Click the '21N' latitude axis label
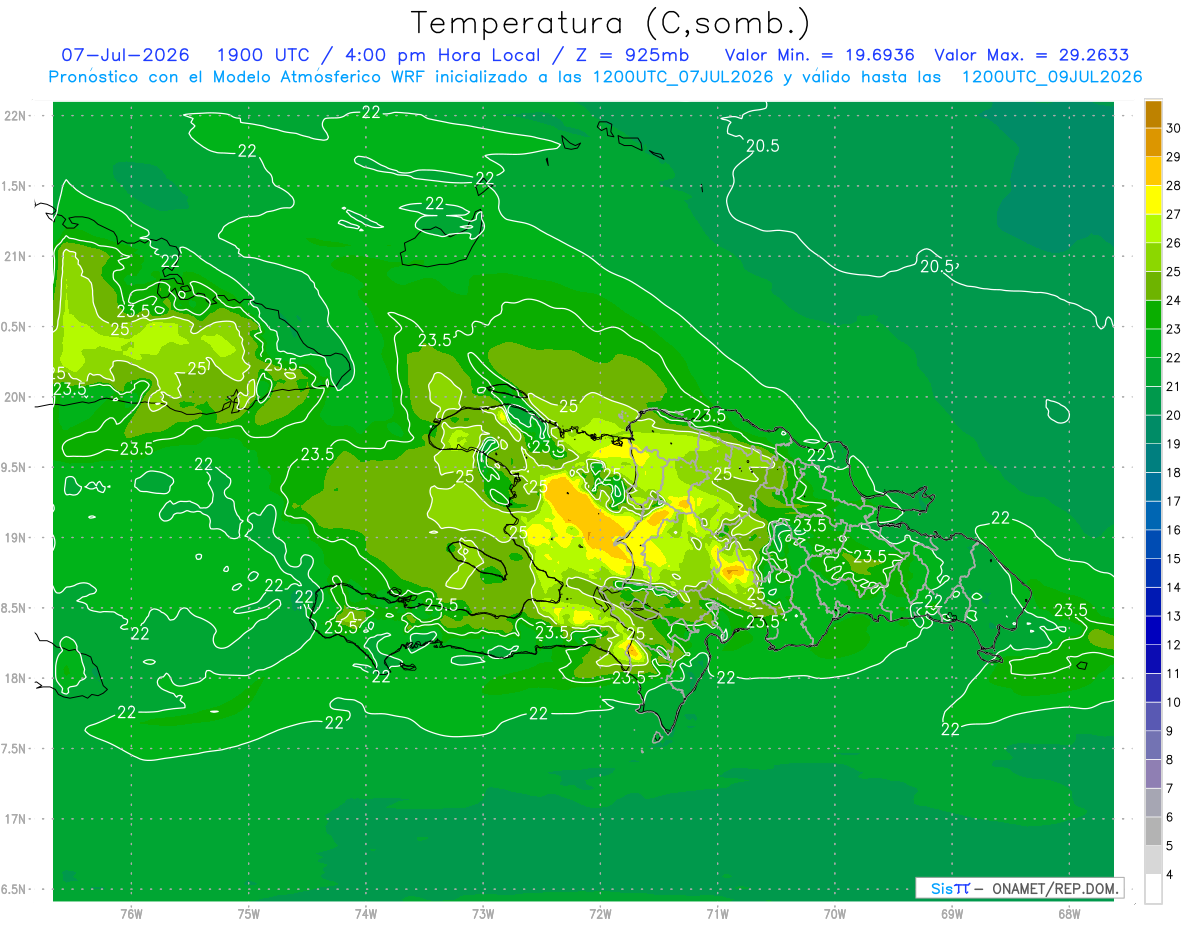The width and height of the screenshot is (1200, 927). 16,256
